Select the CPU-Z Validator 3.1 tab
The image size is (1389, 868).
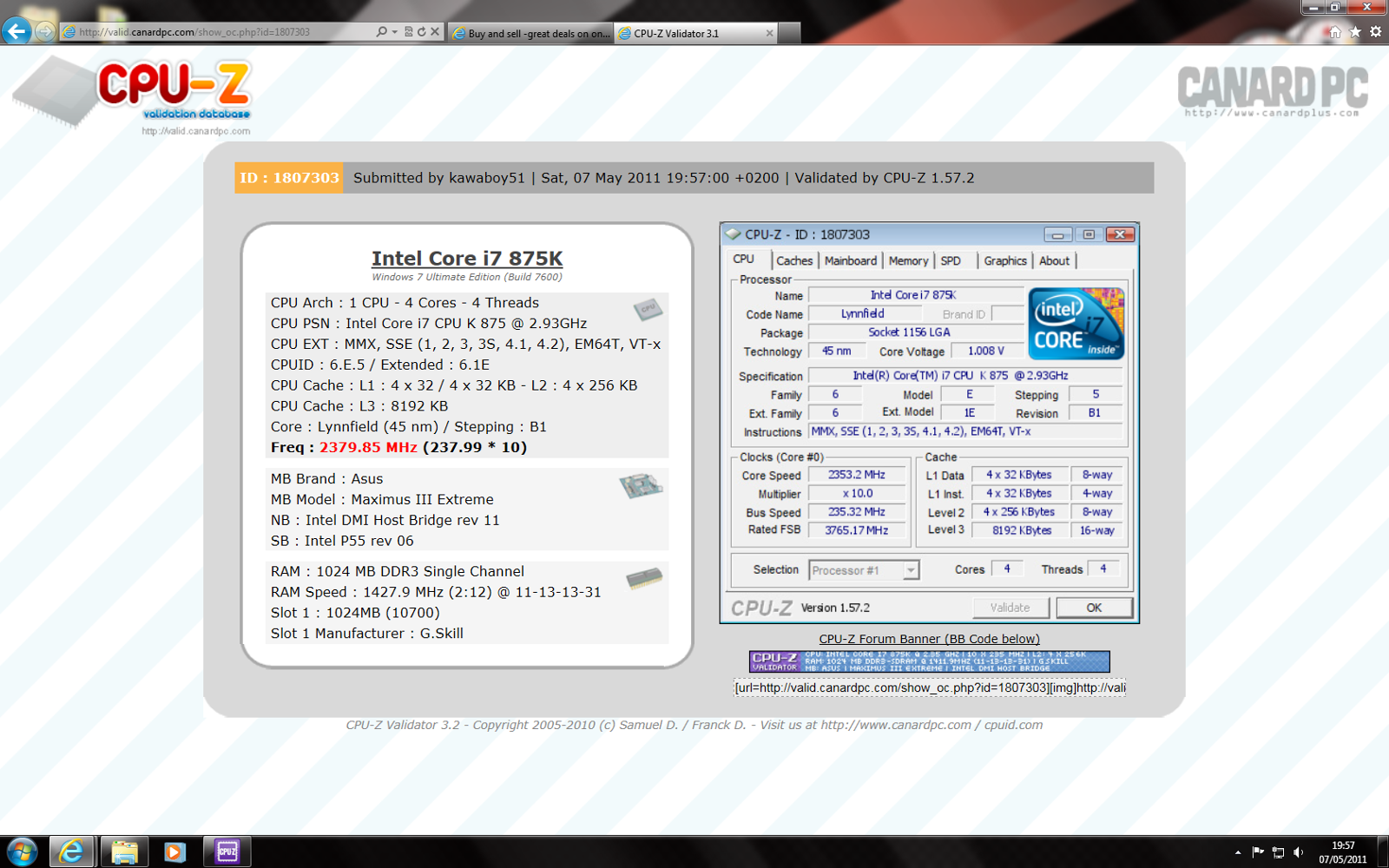pyautogui.click(x=696, y=33)
